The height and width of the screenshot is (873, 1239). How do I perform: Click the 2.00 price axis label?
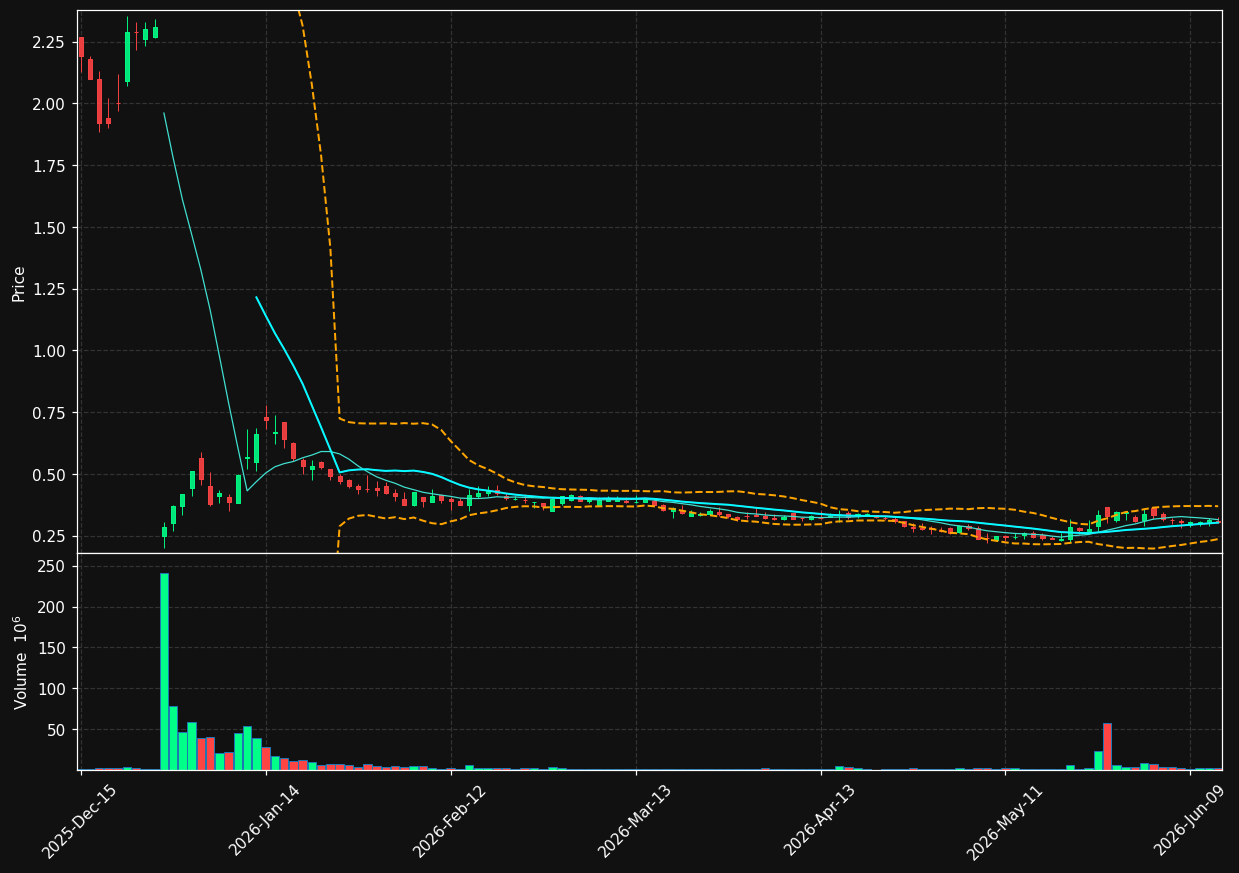(50, 104)
